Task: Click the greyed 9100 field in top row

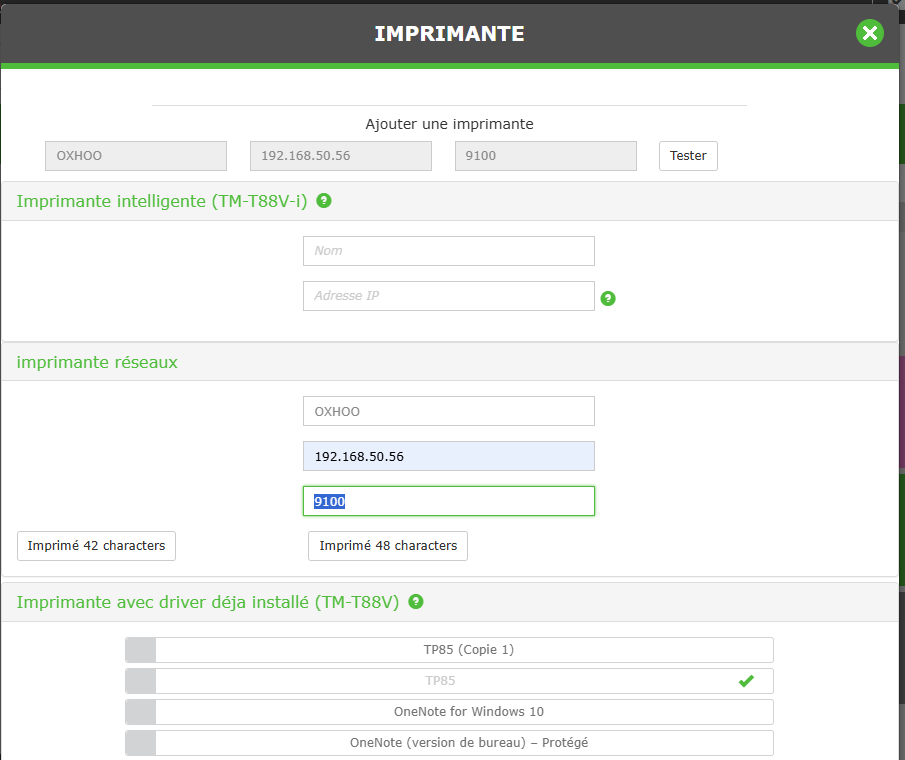Action: (x=545, y=156)
